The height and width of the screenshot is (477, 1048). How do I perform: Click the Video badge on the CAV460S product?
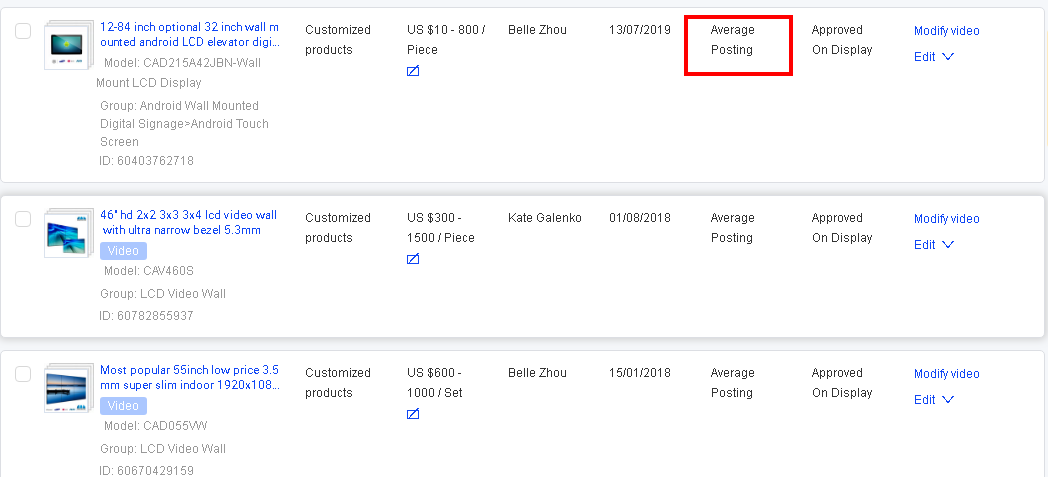[123, 251]
